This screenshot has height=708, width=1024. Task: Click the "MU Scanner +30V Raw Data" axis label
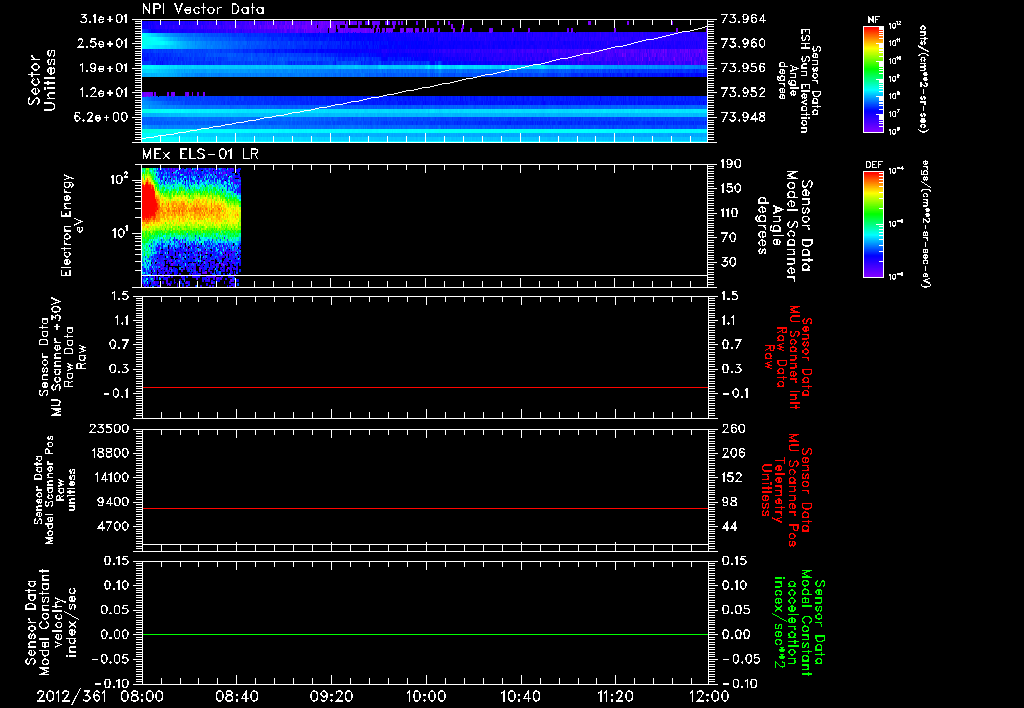(x=63, y=357)
